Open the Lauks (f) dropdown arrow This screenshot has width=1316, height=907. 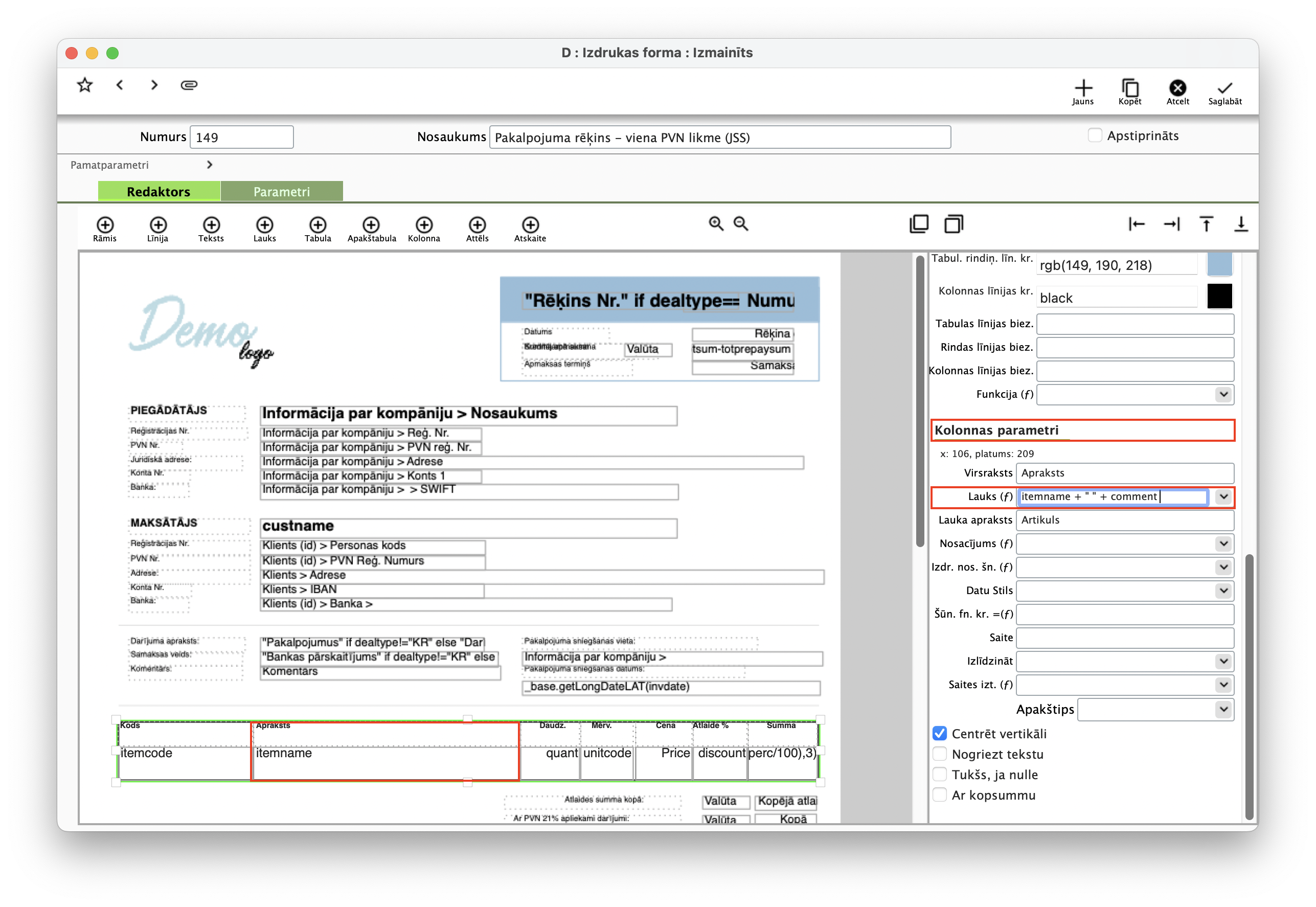[1223, 496]
